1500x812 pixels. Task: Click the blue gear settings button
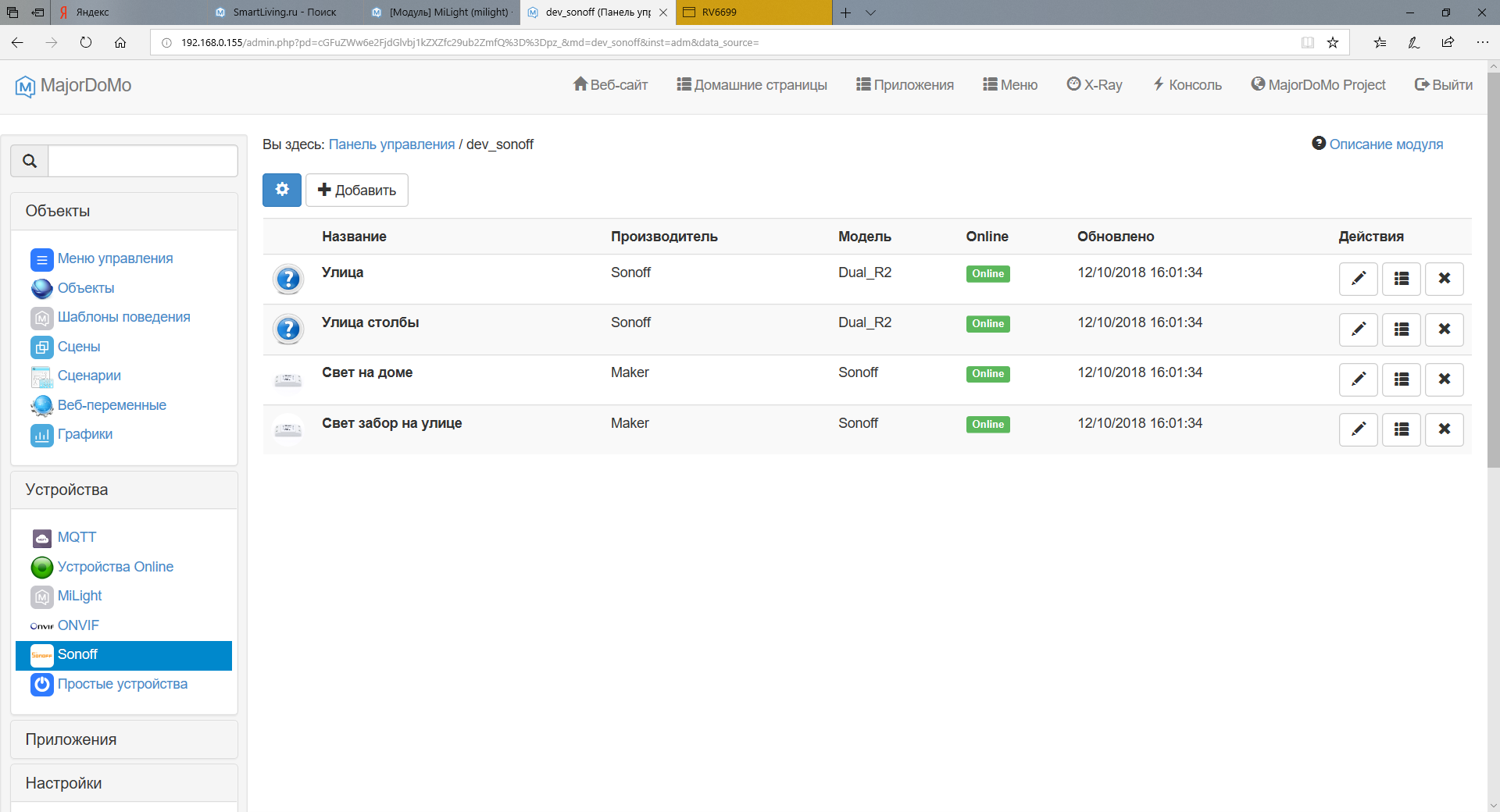click(x=281, y=190)
